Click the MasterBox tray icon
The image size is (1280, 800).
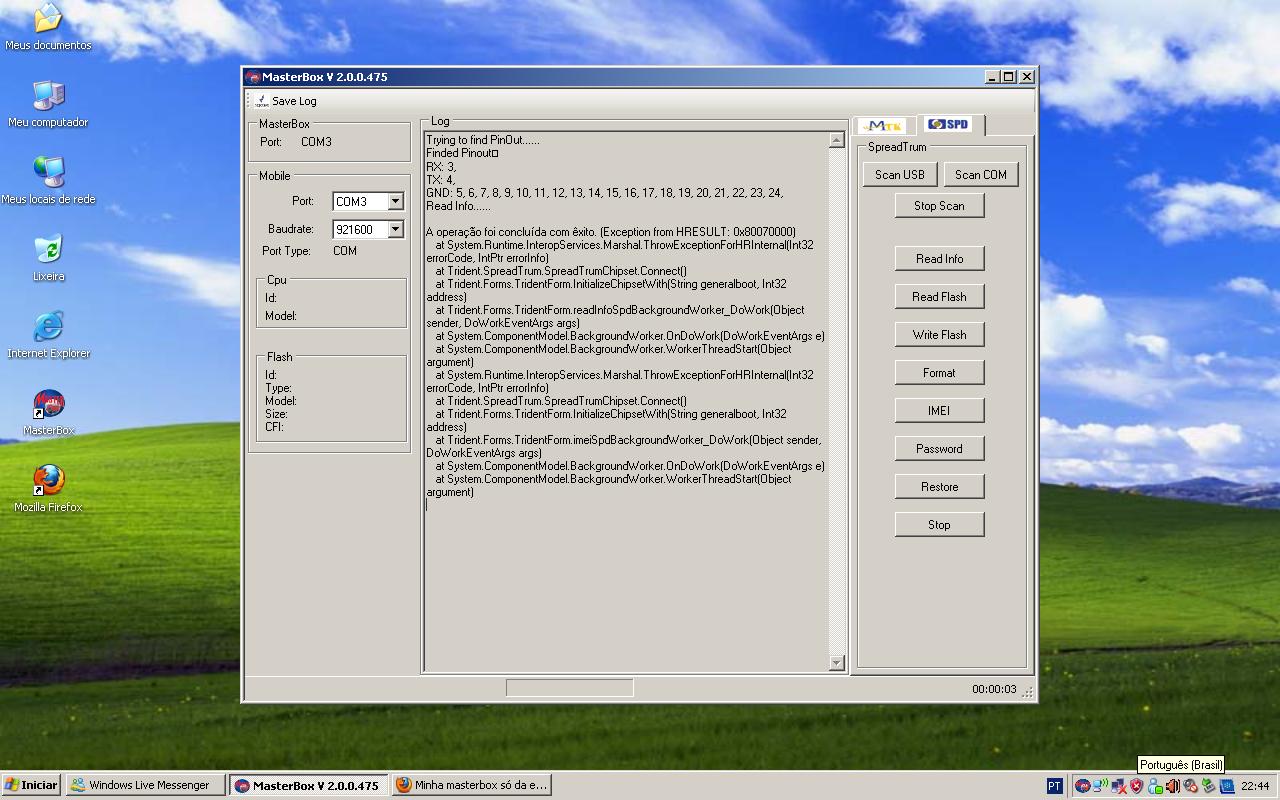1083,786
